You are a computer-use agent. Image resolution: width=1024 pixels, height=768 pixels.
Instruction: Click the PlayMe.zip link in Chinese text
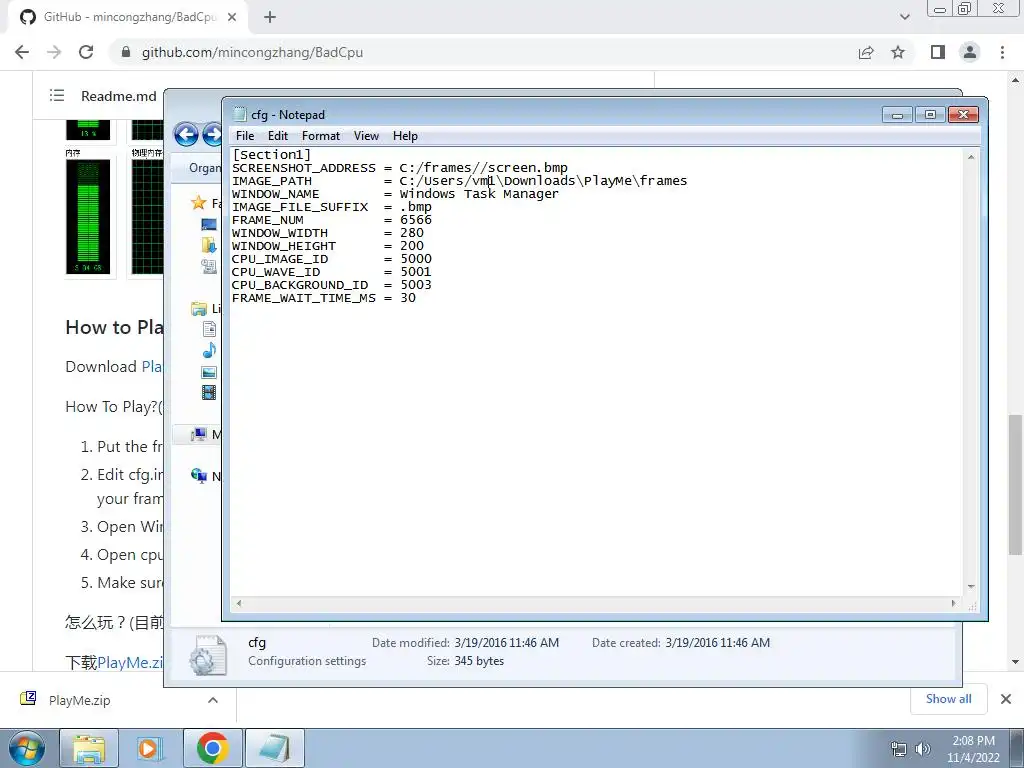click(x=130, y=662)
